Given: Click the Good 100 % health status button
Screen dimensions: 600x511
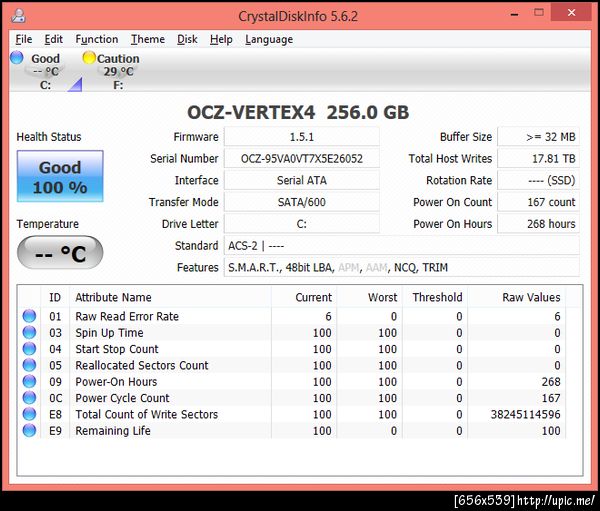Looking at the screenshot, I should coord(60,176).
